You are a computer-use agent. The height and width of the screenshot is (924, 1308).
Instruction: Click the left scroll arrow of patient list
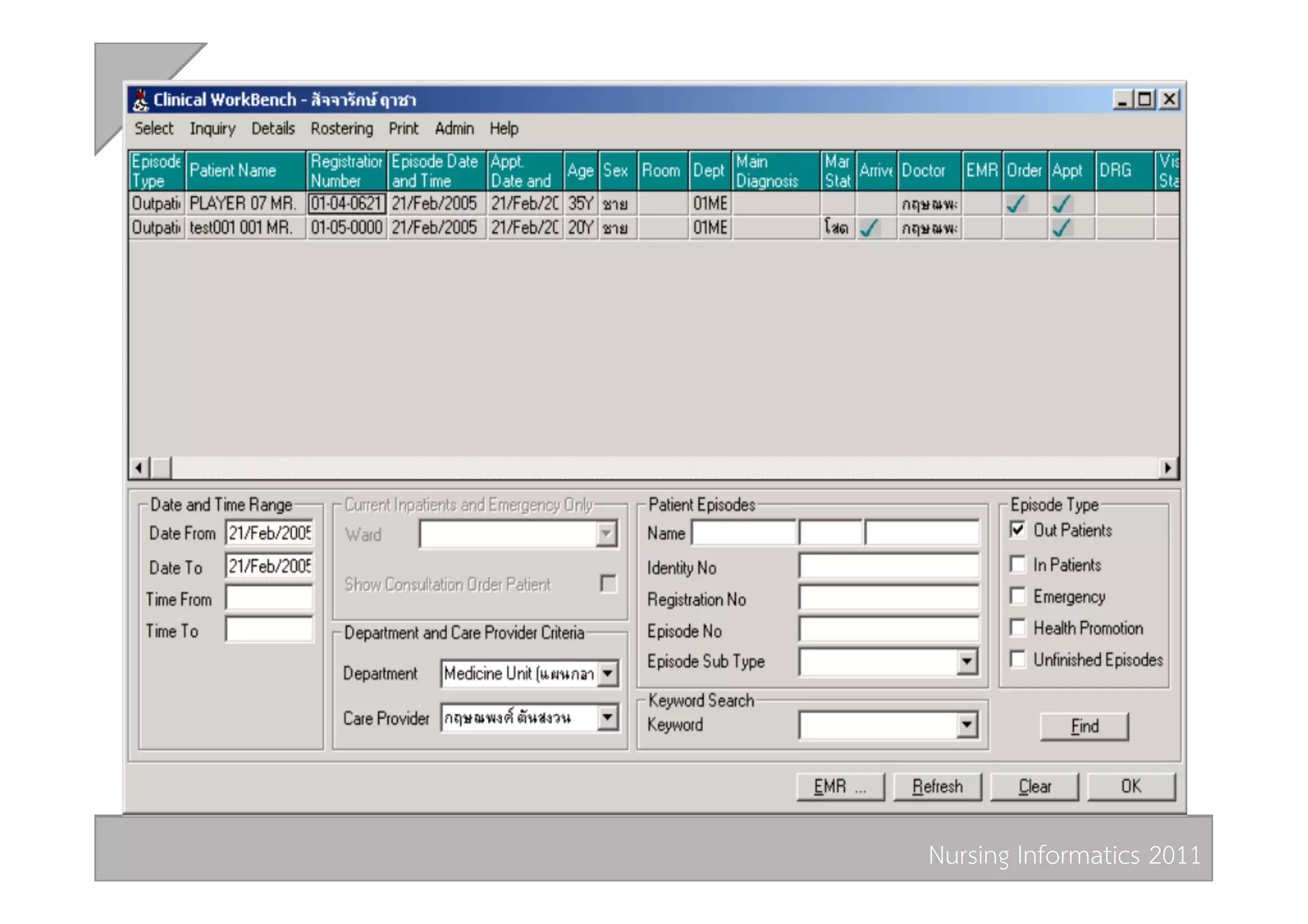[x=139, y=468]
